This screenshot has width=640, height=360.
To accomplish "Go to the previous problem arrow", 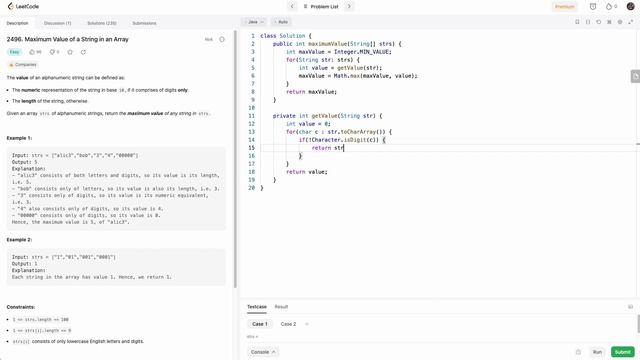I will [x=292, y=7].
